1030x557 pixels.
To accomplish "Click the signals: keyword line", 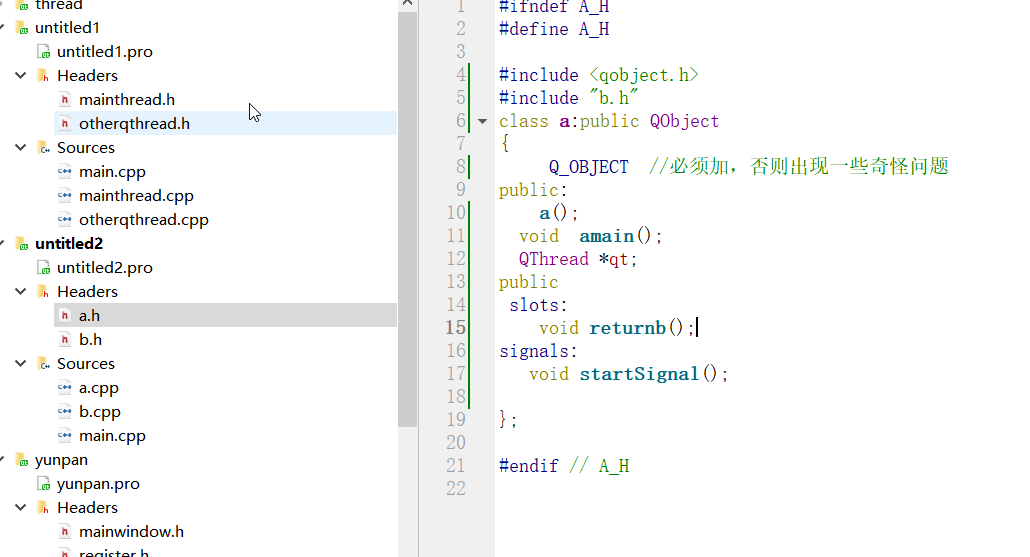I will point(538,351).
